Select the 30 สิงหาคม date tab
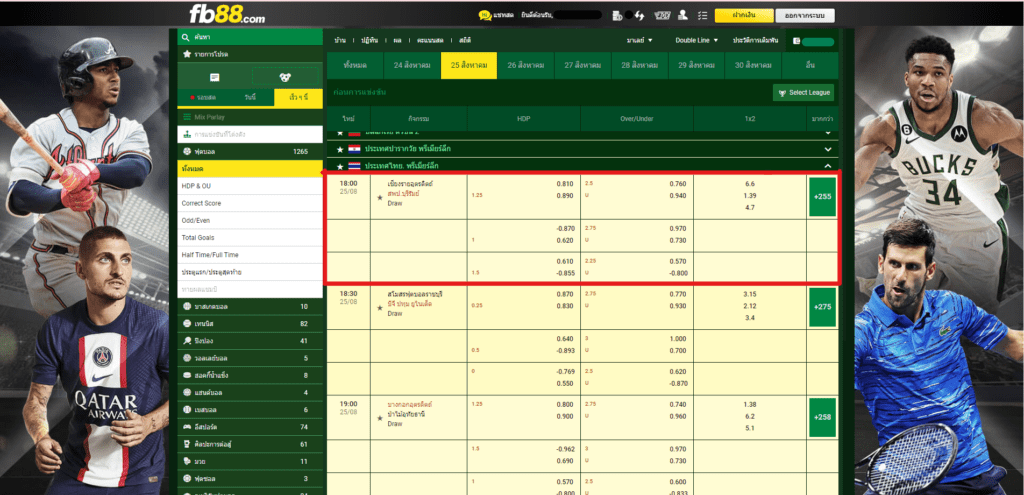The height and width of the screenshot is (495, 1024). 753,65
